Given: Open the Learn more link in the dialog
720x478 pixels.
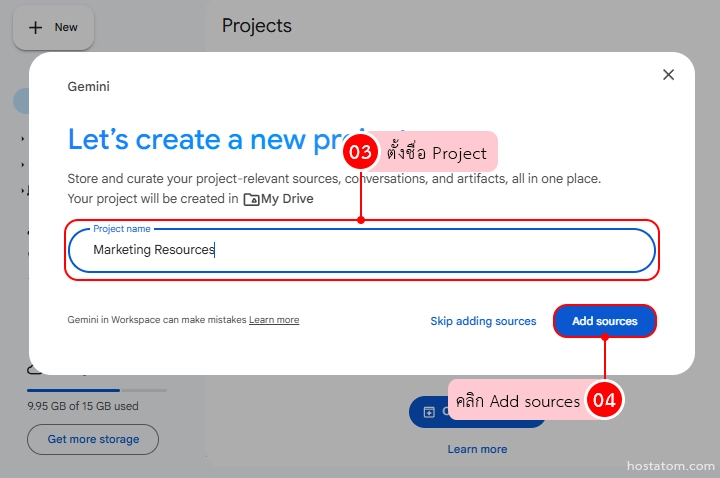Looking at the screenshot, I should pos(274,320).
